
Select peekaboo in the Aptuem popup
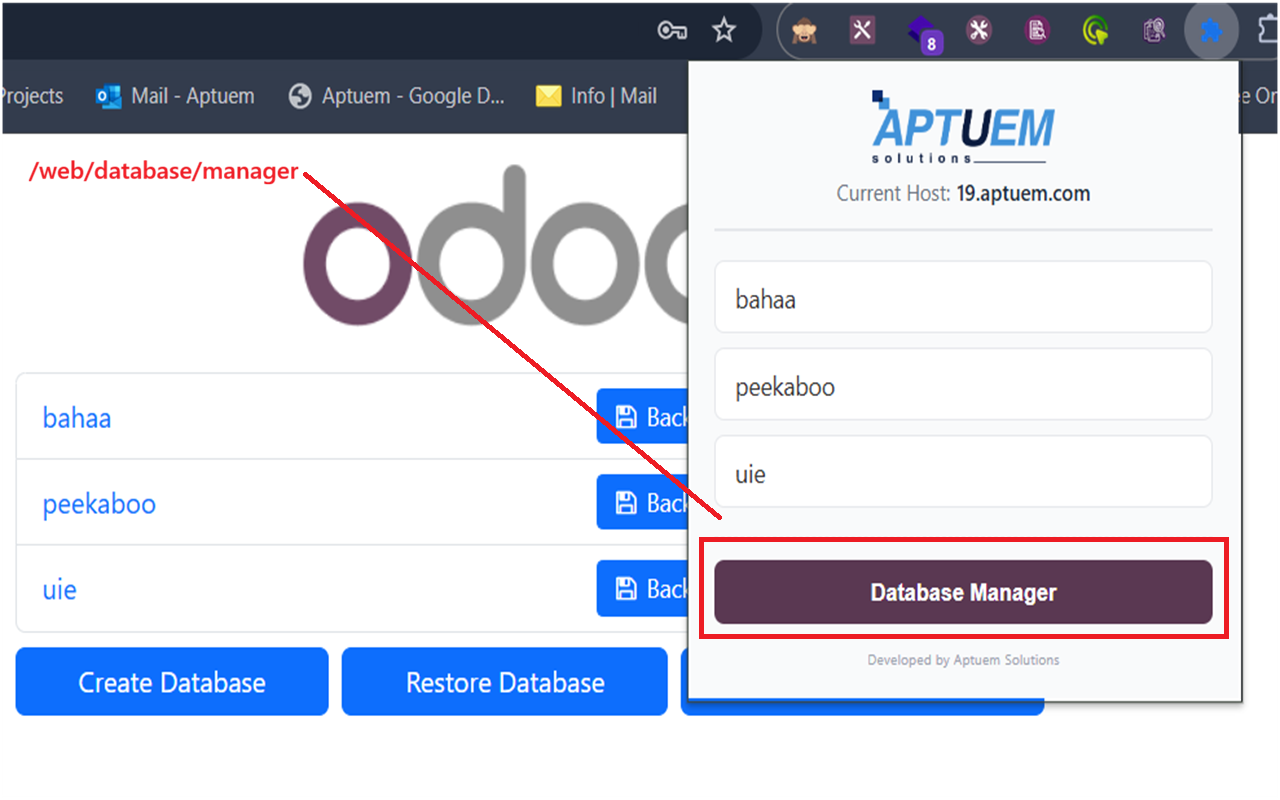coord(963,385)
